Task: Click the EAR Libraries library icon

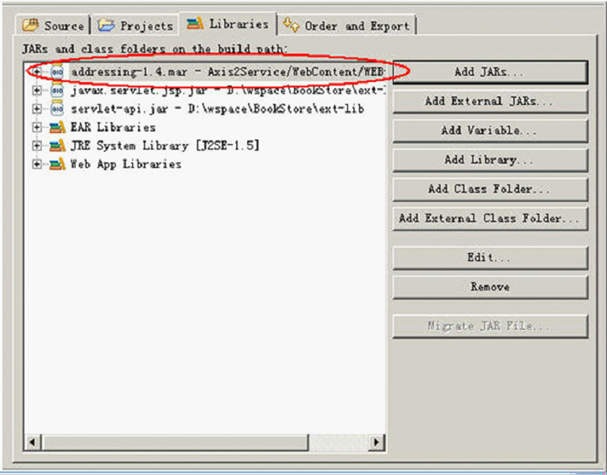Action: [57, 127]
